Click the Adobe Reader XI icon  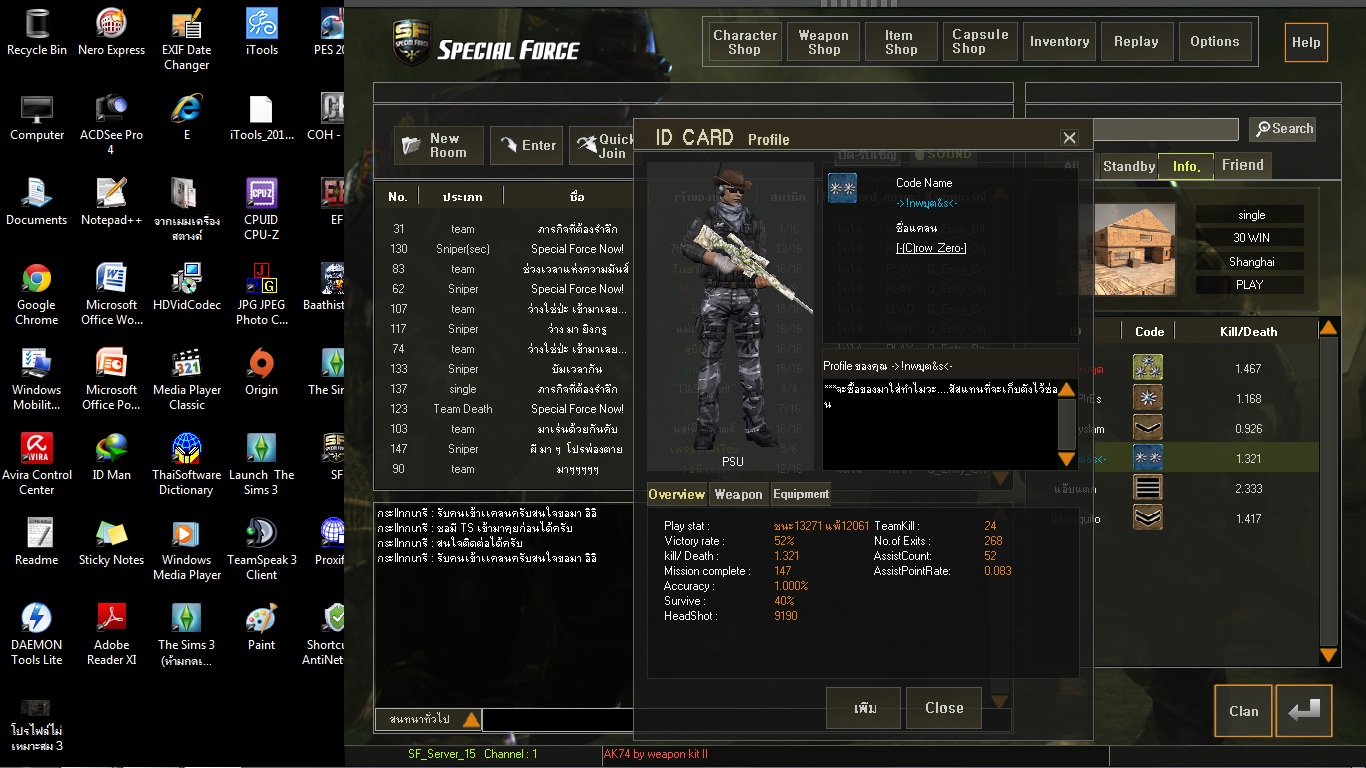tap(111, 635)
